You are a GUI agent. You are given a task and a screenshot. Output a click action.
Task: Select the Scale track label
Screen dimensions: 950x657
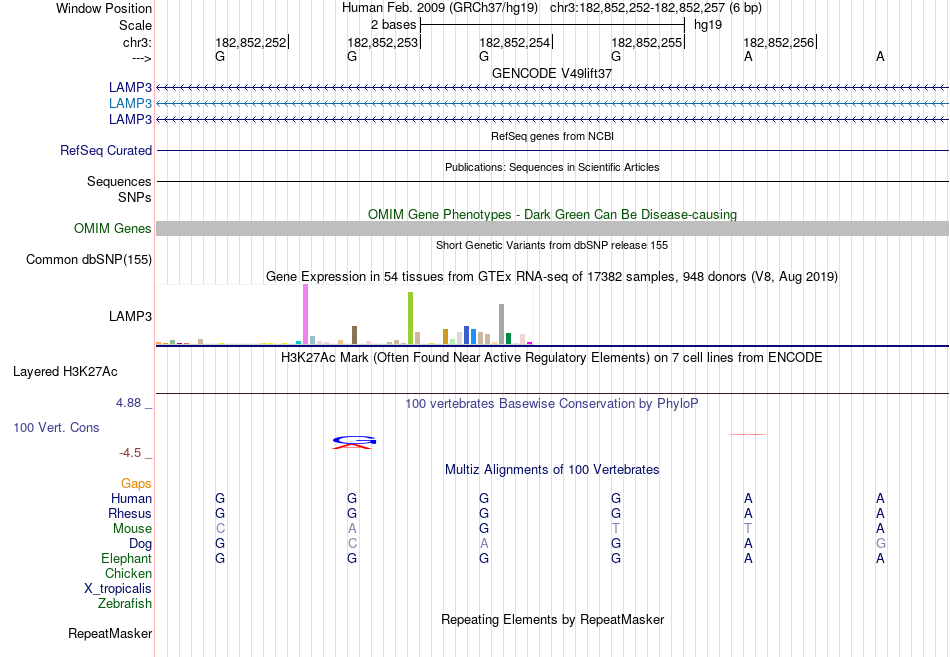coord(135,25)
